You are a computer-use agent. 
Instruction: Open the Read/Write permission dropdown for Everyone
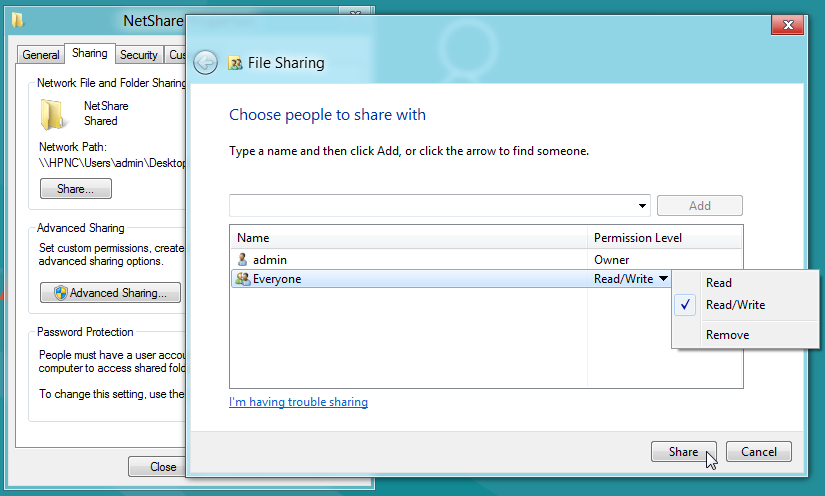(663, 279)
